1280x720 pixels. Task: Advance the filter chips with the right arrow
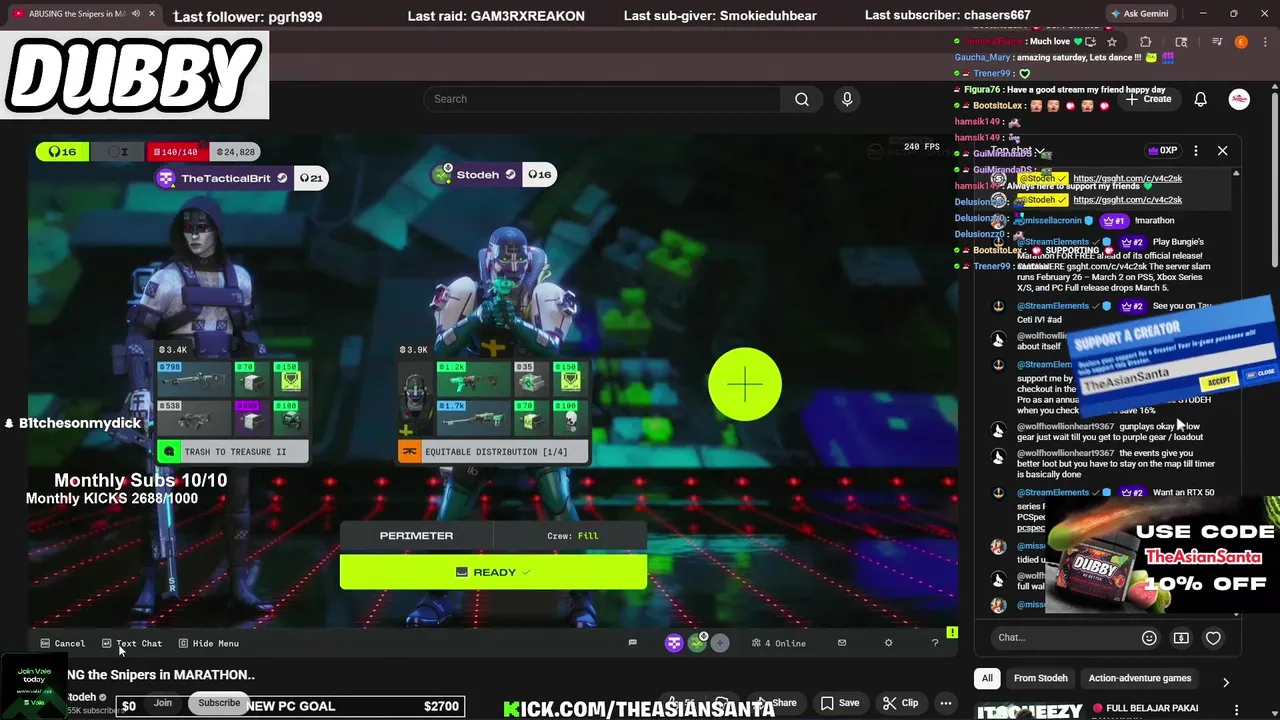[x=1226, y=682]
